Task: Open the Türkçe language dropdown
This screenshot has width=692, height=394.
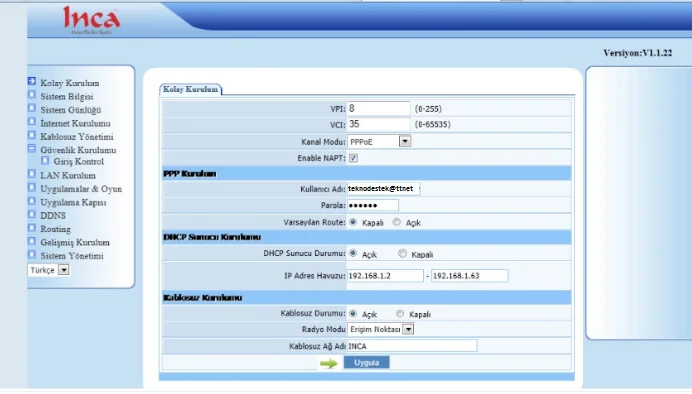Action: coord(49,270)
